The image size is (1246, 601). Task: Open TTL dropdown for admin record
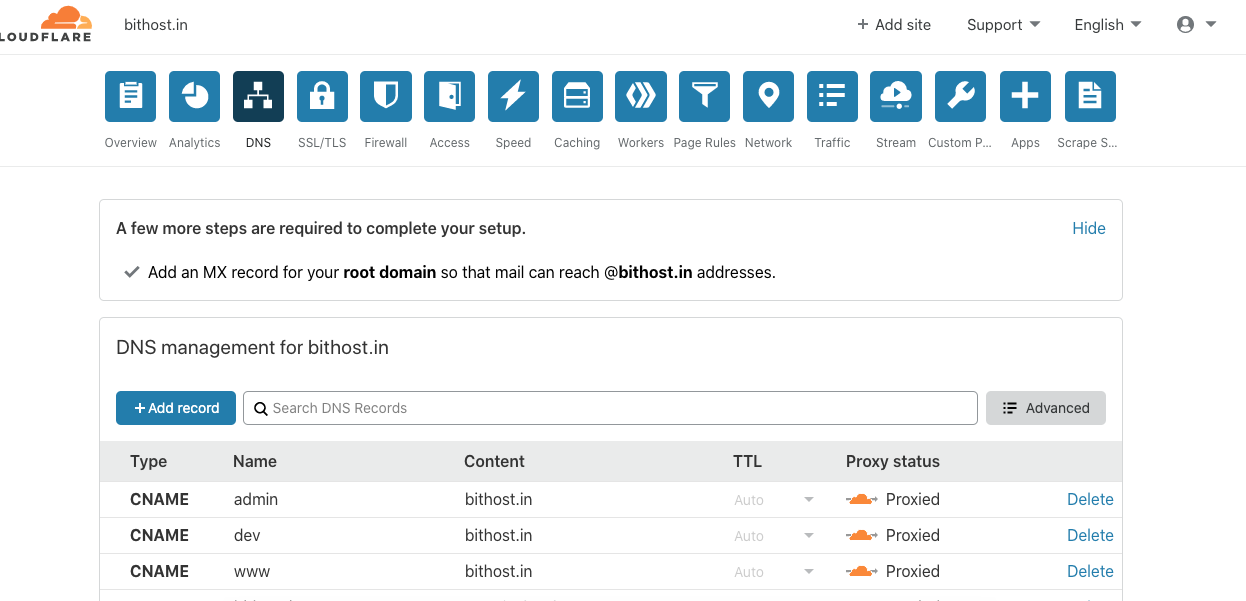point(774,500)
